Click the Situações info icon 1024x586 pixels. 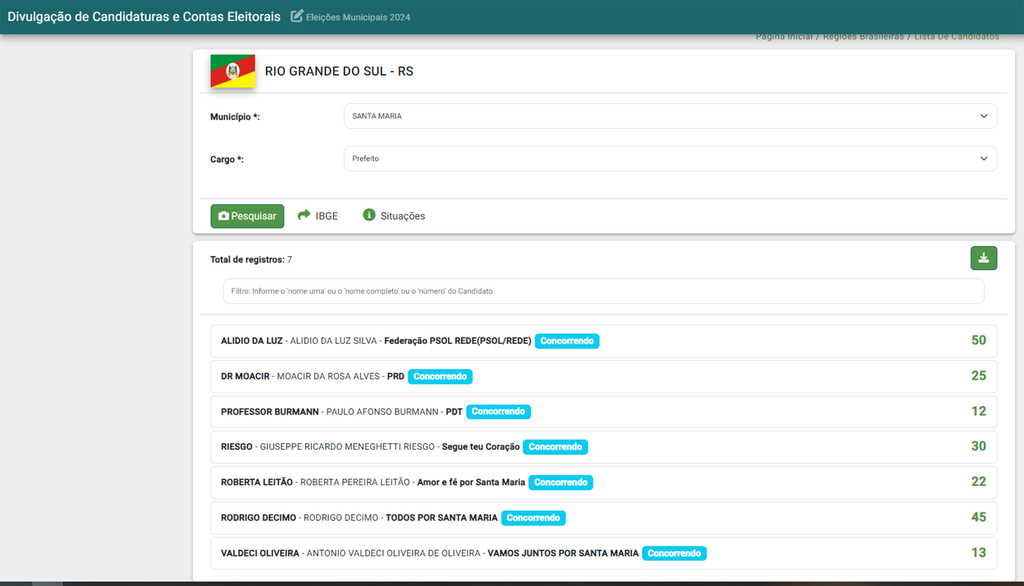369,215
